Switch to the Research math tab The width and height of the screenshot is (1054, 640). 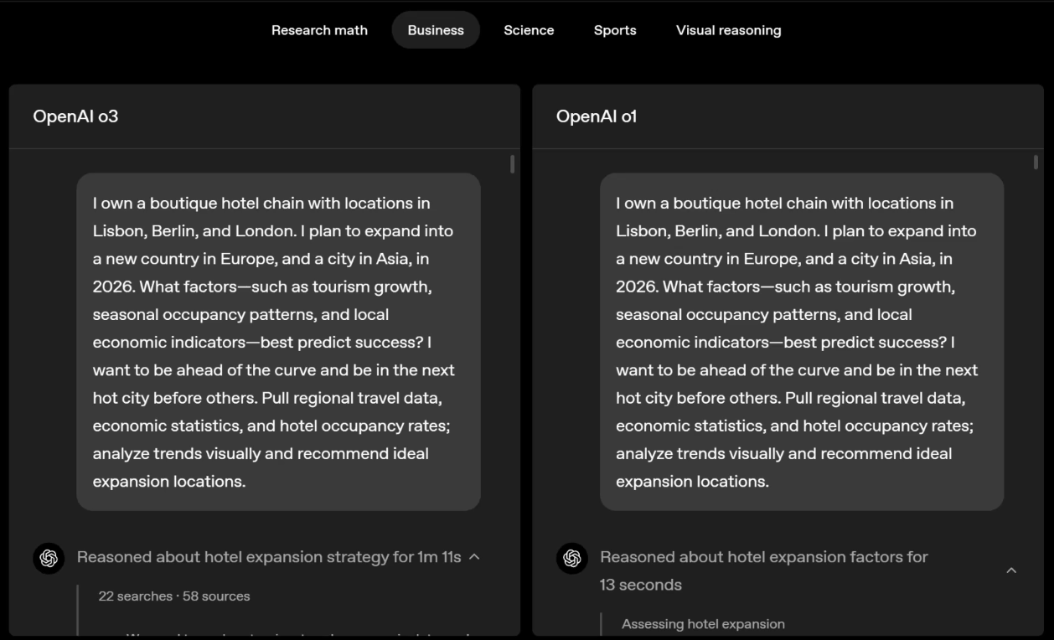[x=319, y=30]
